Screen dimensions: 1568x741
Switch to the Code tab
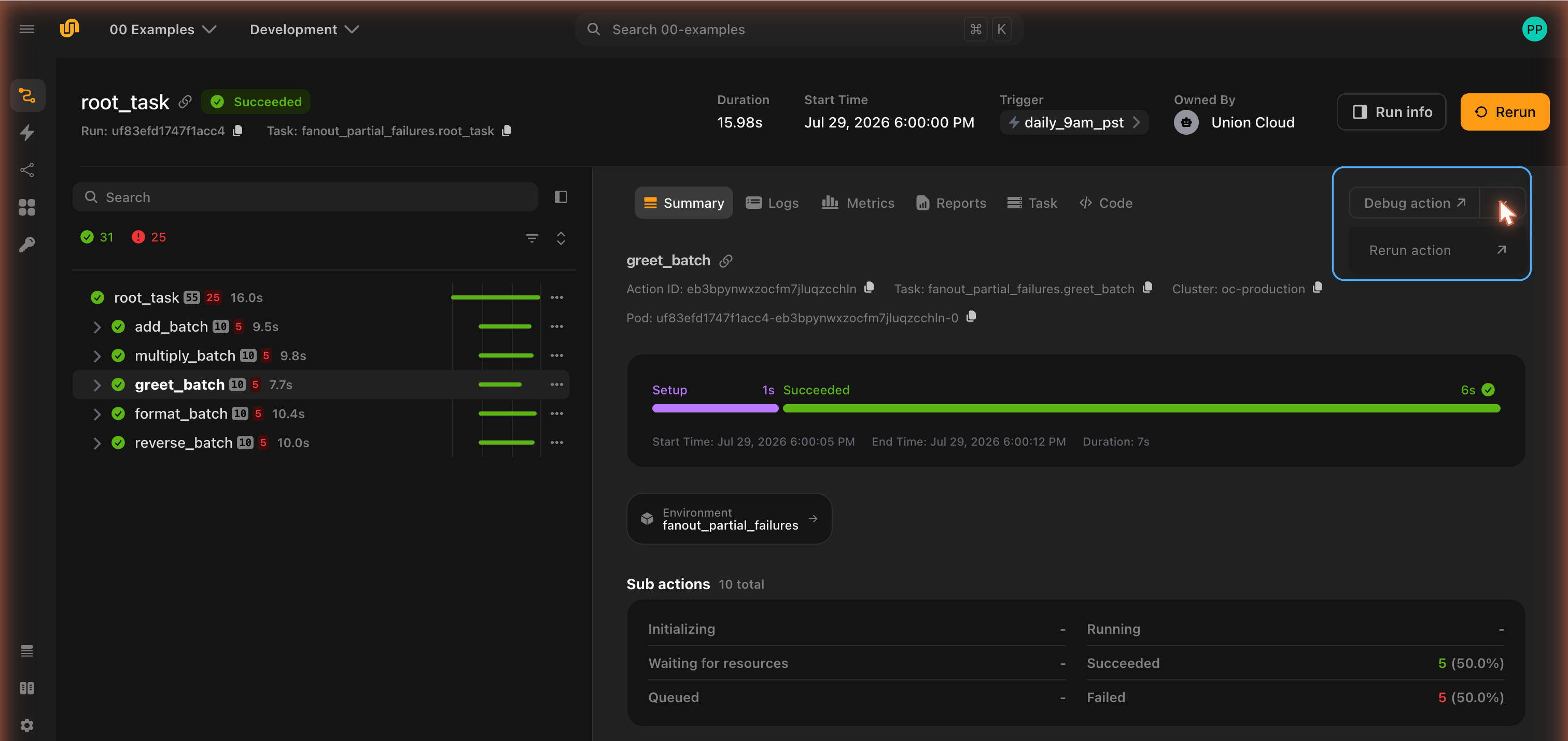[x=1105, y=203]
